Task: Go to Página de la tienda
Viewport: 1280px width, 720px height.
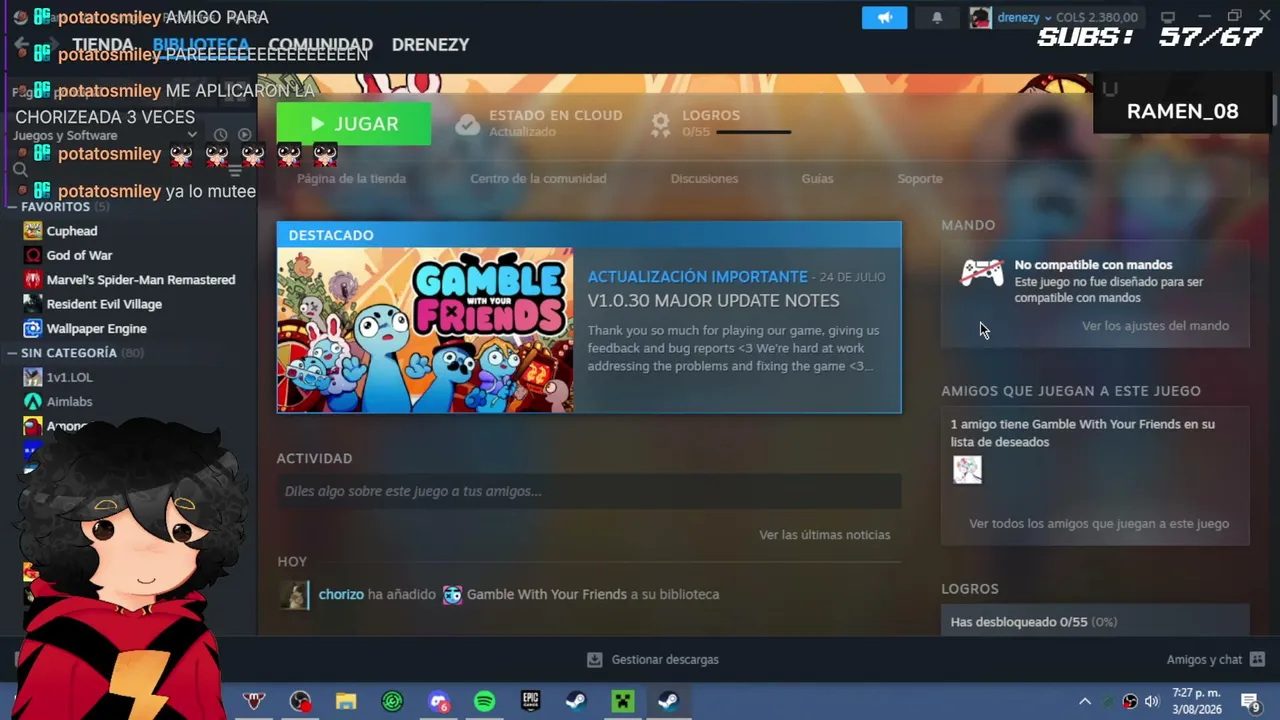Action: point(351,179)
